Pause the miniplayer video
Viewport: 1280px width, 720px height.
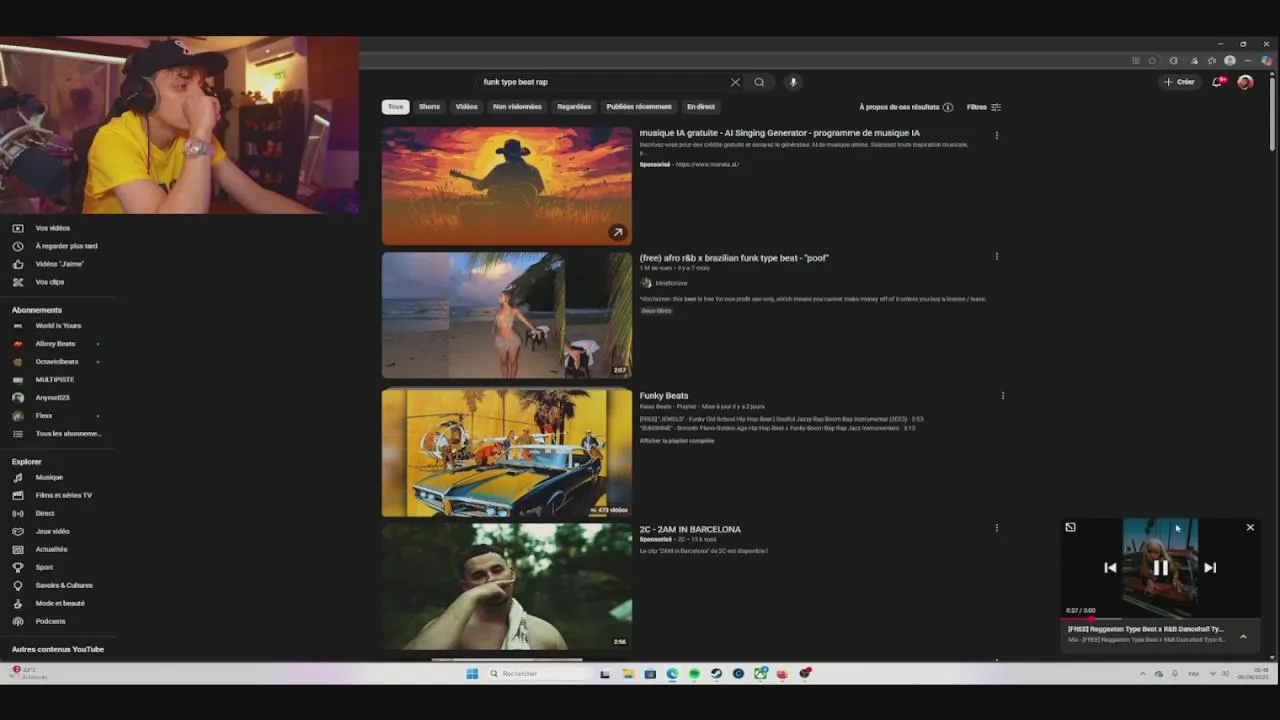pos(1160,567)
